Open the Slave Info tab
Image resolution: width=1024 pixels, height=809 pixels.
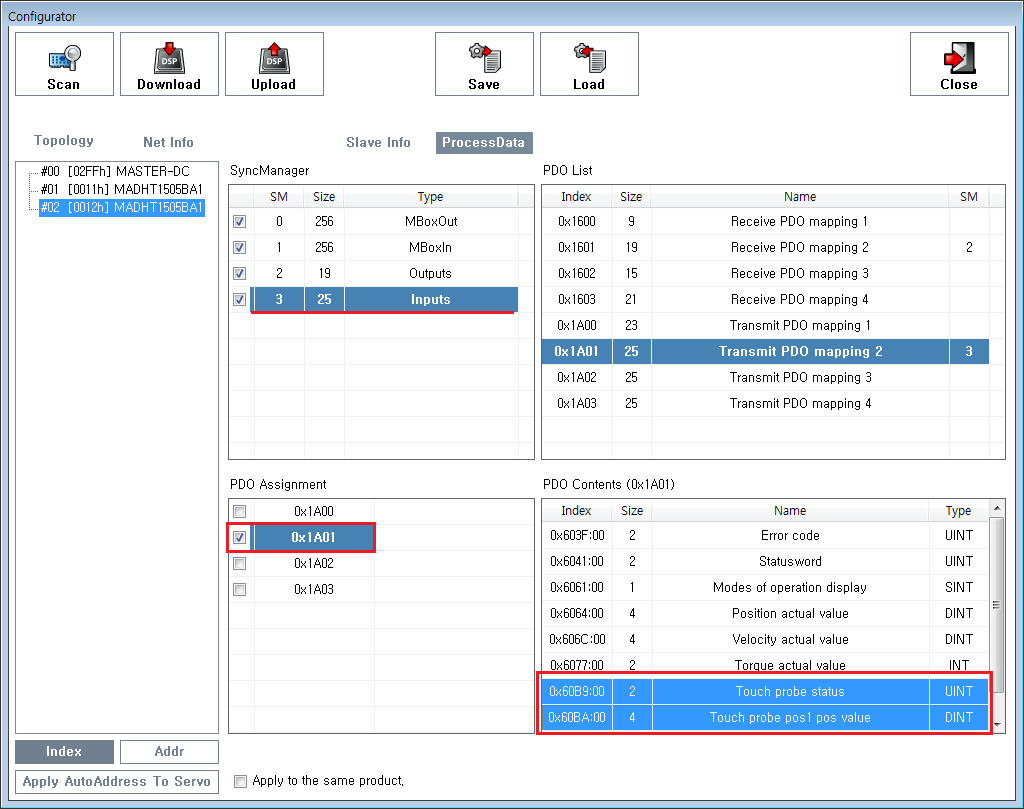[378, 142]
